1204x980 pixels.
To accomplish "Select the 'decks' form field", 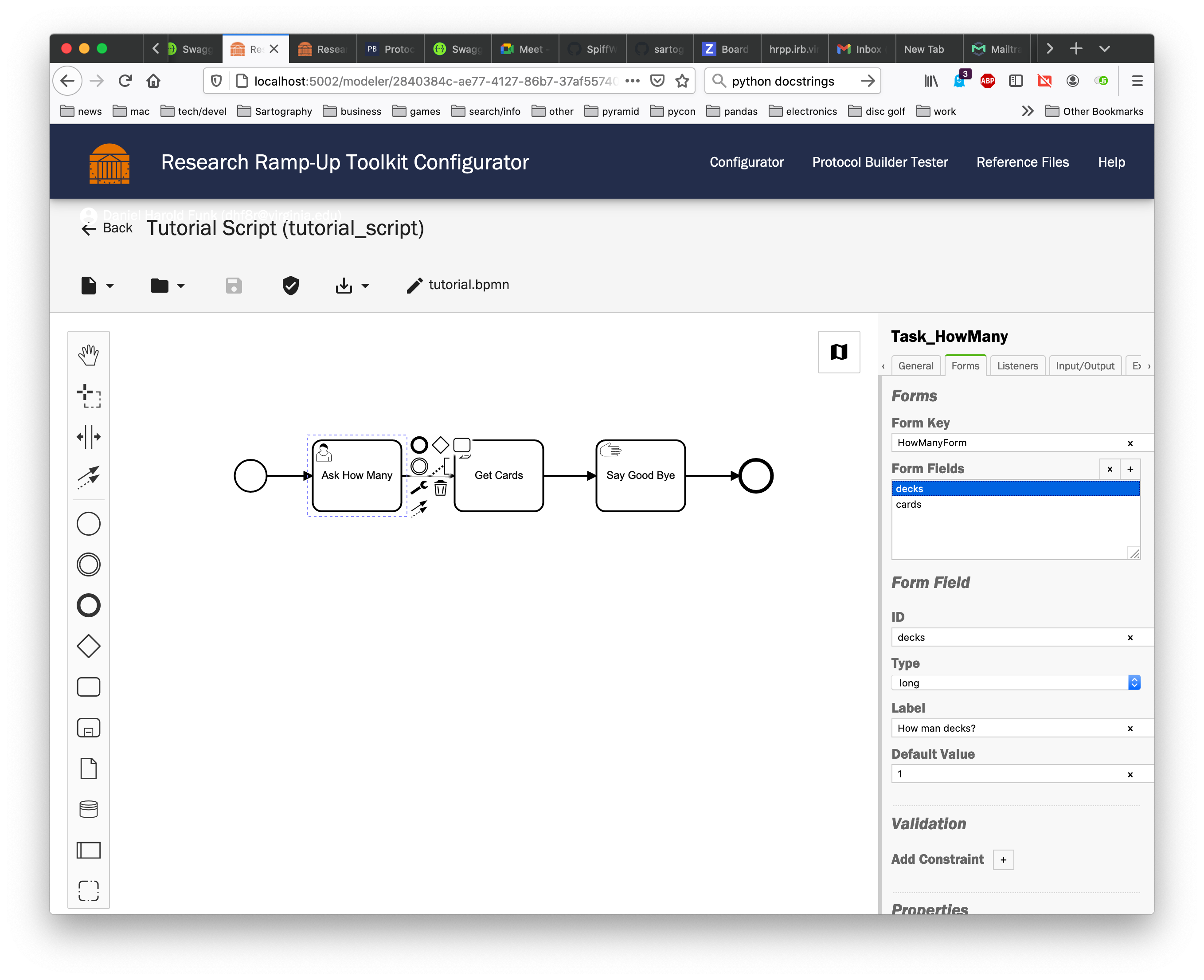I will coord(1016,489).
